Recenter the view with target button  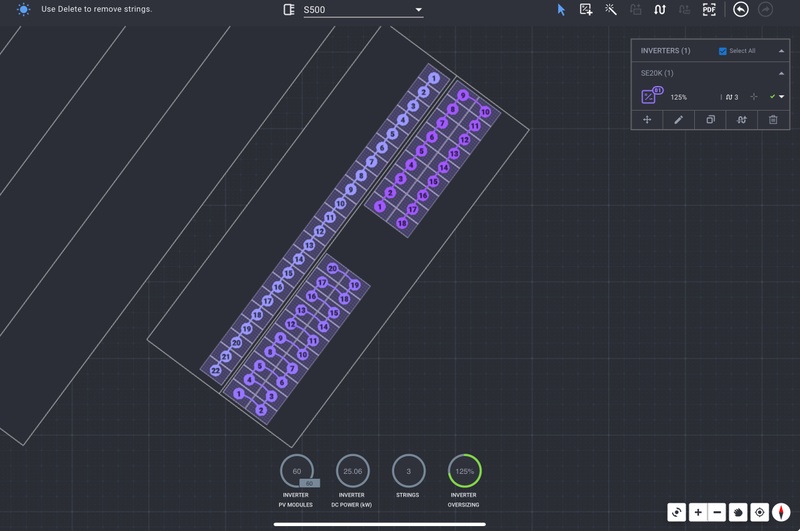(x=760, y=512)
